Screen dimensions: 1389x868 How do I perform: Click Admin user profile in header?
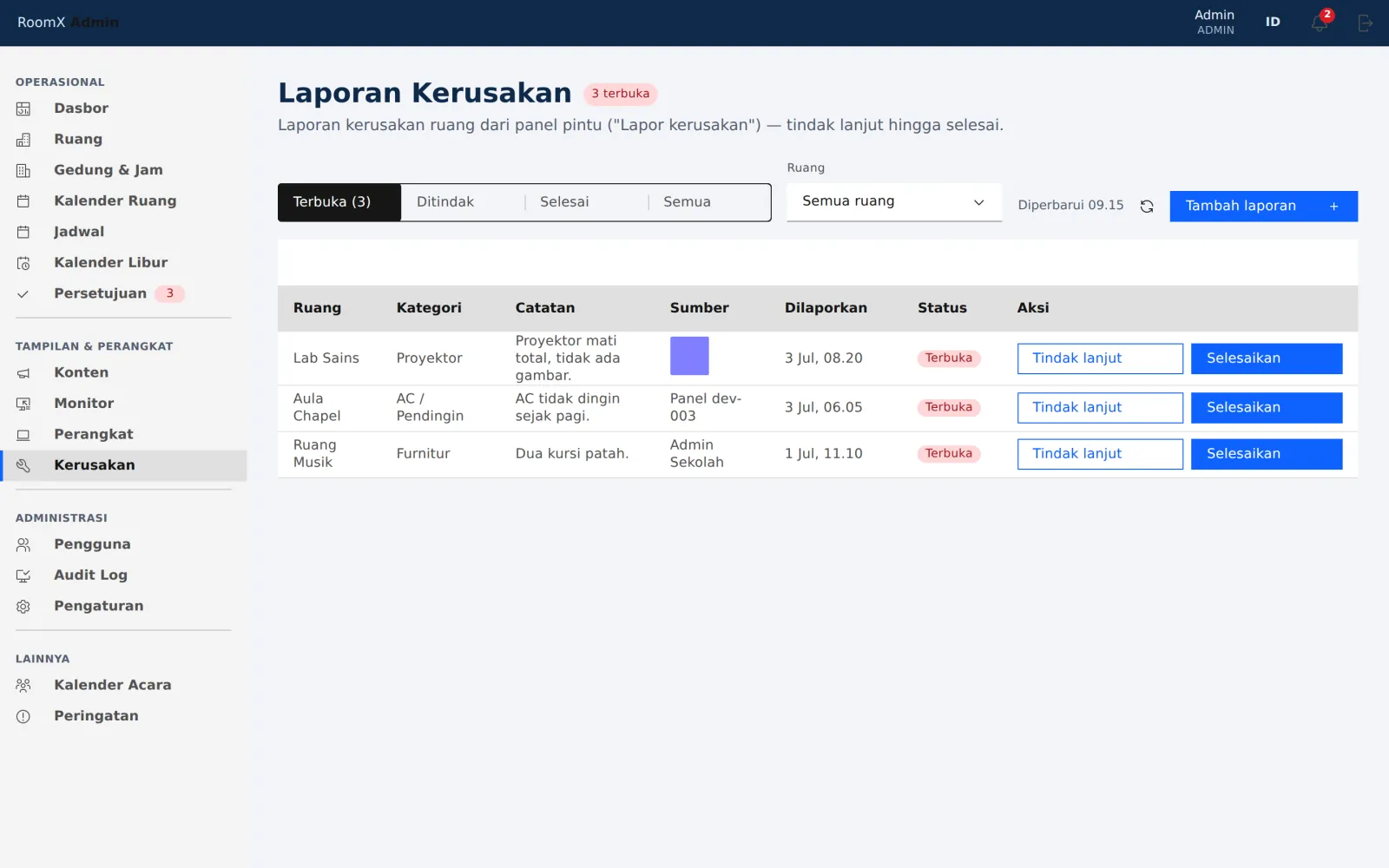[x=1215, y=23]
